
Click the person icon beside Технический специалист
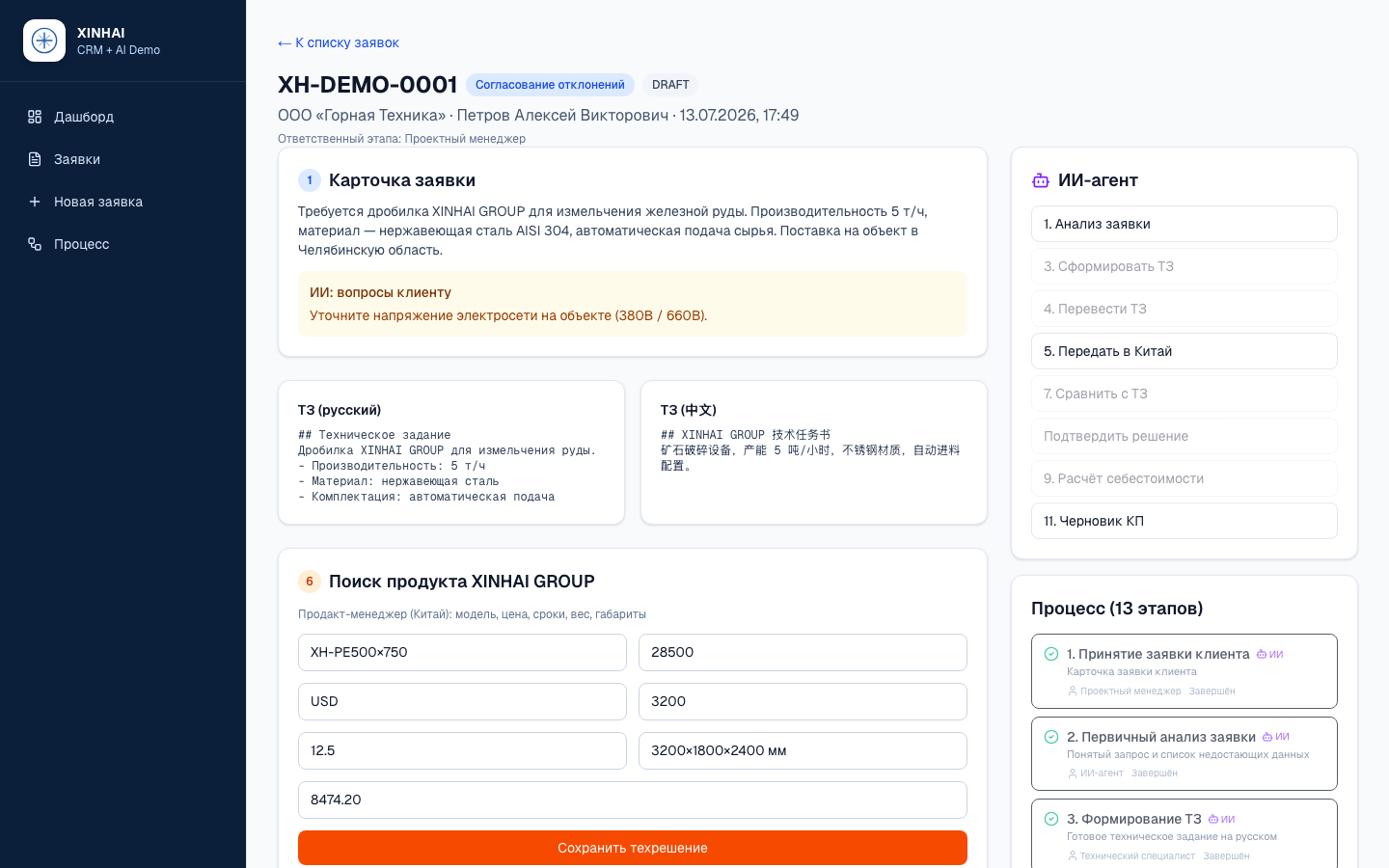coord(1072,856)
